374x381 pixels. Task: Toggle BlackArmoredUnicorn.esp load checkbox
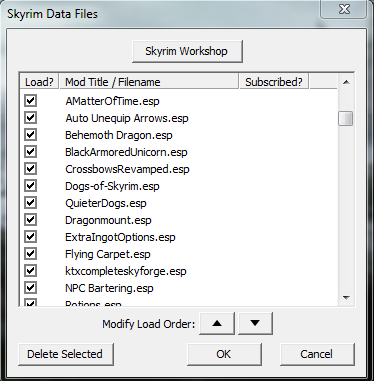pyautogui.click(x=30, y=152)
